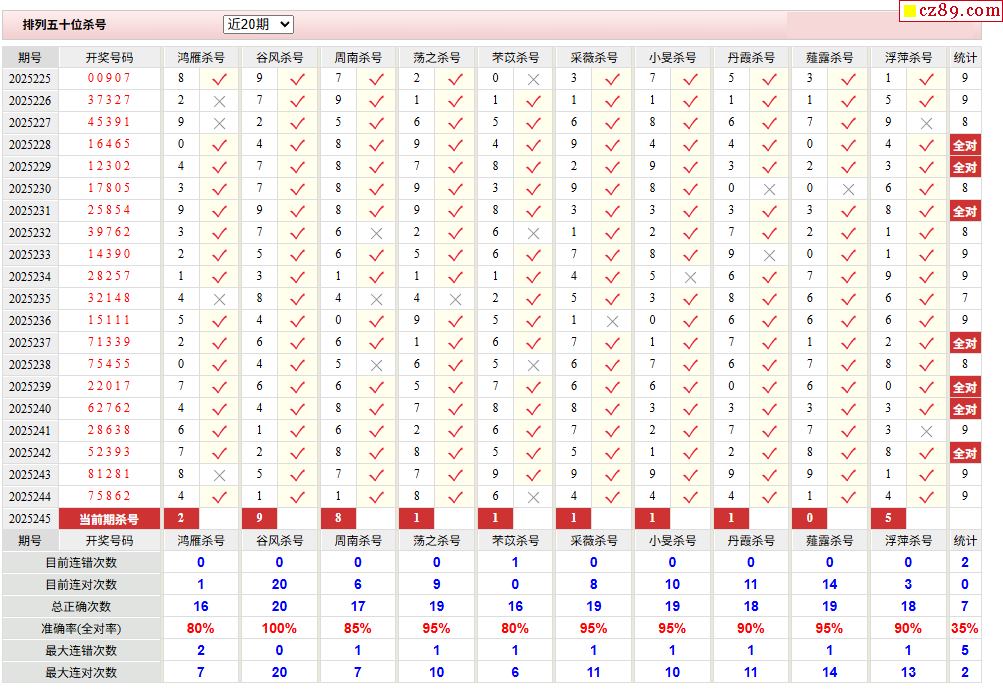The width and height of the screenshot is (1003, 693).
Task: Click the 目前连错次数 row label
Action: click(x=81, y=563)
